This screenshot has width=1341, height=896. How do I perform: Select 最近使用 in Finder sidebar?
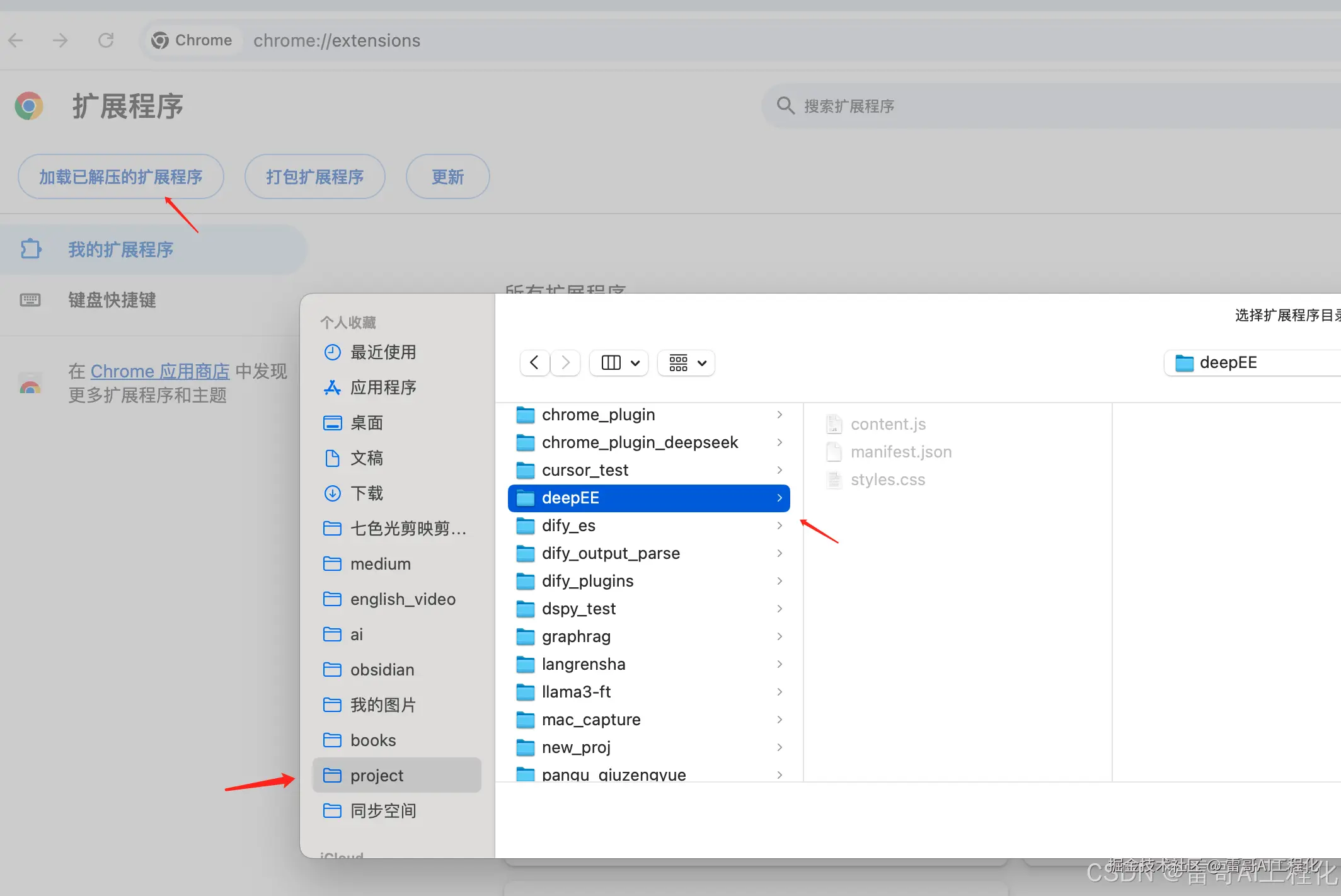pos(397,352)
